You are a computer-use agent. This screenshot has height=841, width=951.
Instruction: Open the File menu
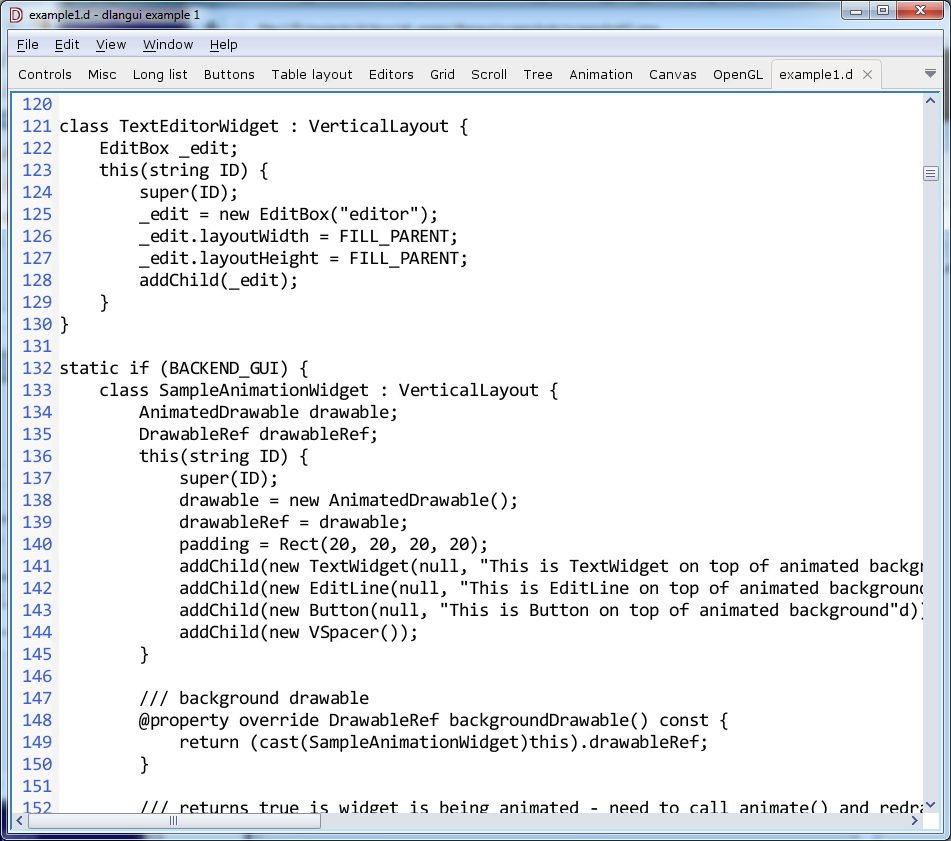[27, 44]
